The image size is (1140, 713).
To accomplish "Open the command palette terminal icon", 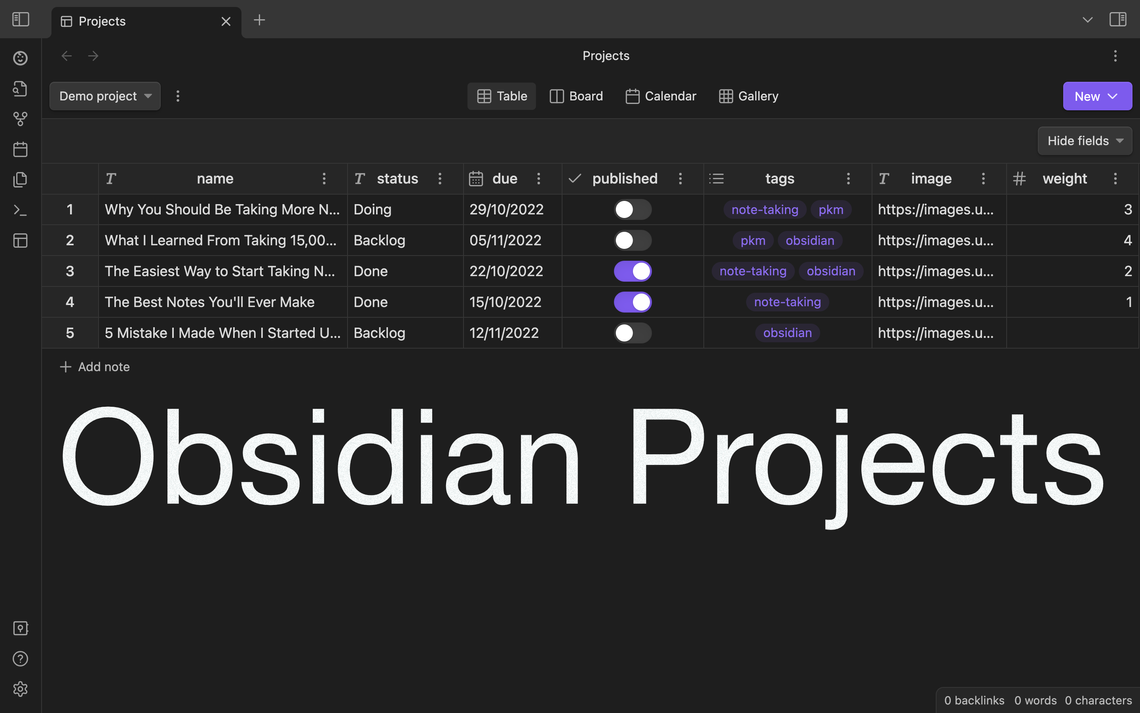I will 18,208.
